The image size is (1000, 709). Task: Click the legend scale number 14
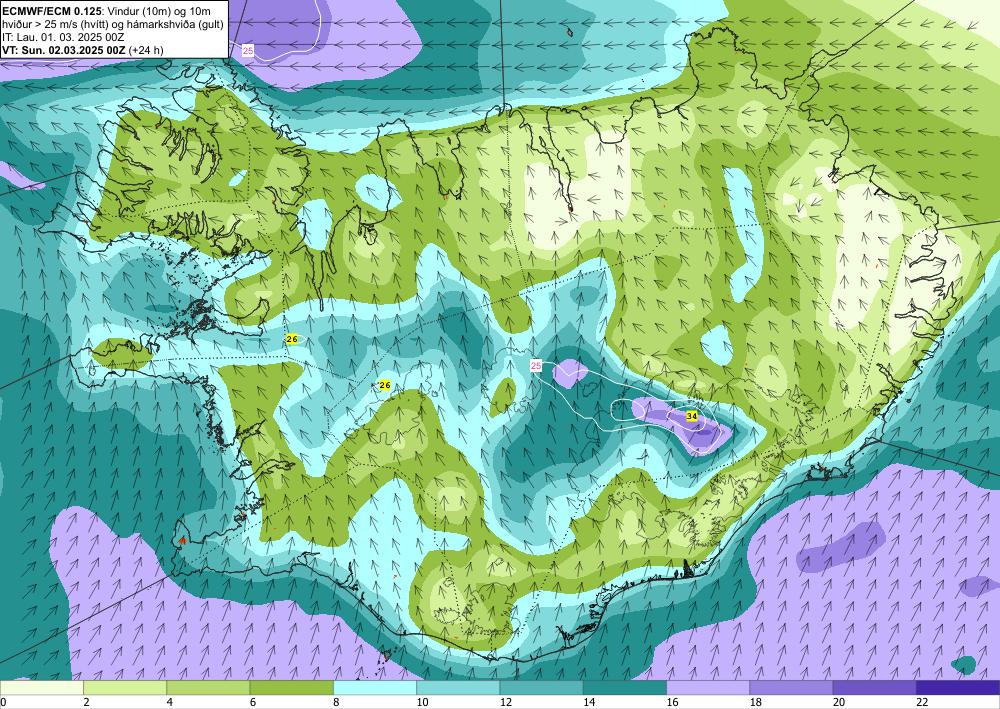coord(588,702)
